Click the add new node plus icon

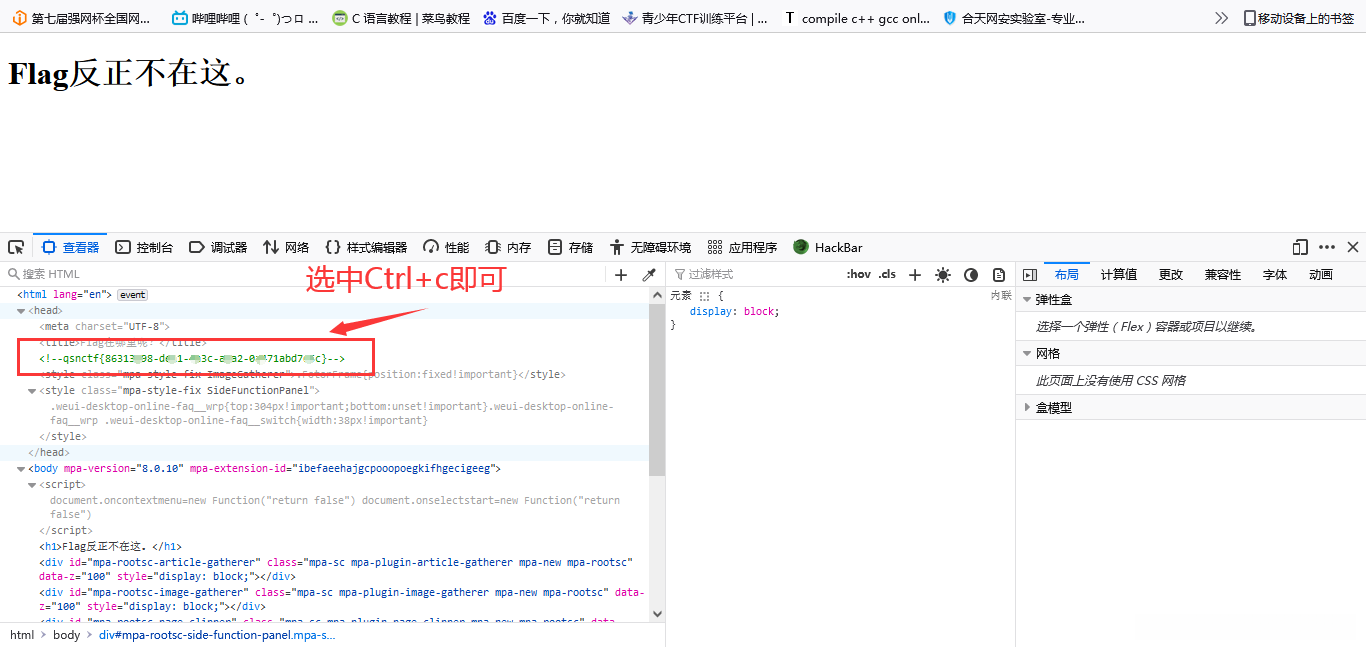[x=621, y=275]
